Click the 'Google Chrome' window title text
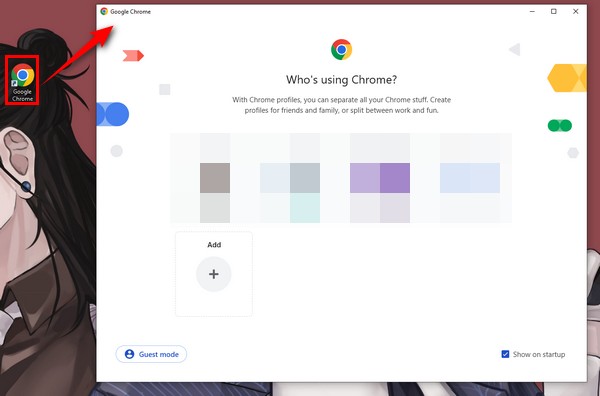This screenshot has width=600, height=396. 130,11
